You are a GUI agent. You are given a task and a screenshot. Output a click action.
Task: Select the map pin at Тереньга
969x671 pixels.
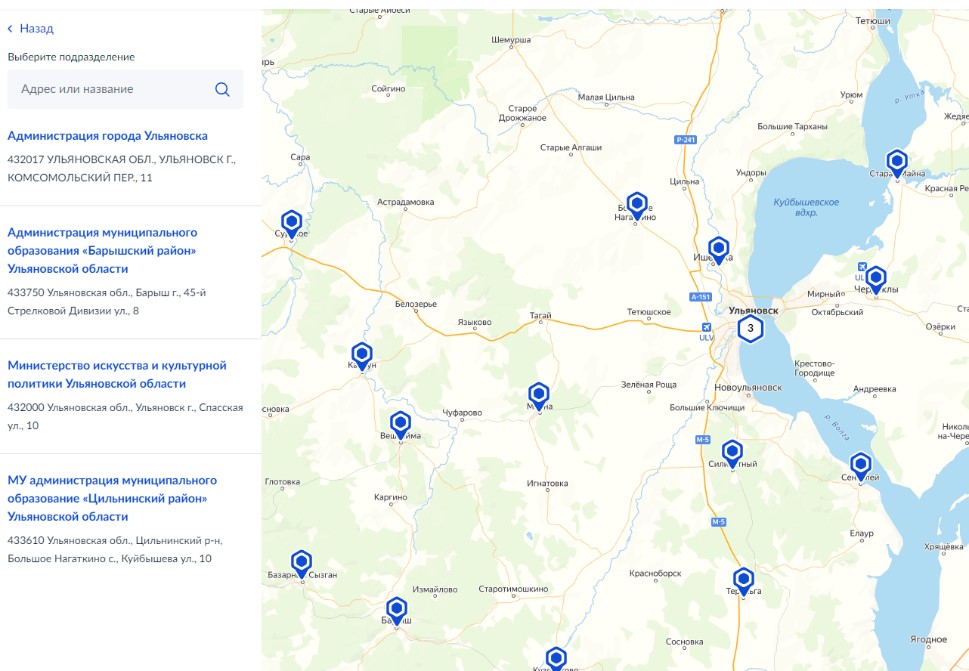click(x=743, y=579)
